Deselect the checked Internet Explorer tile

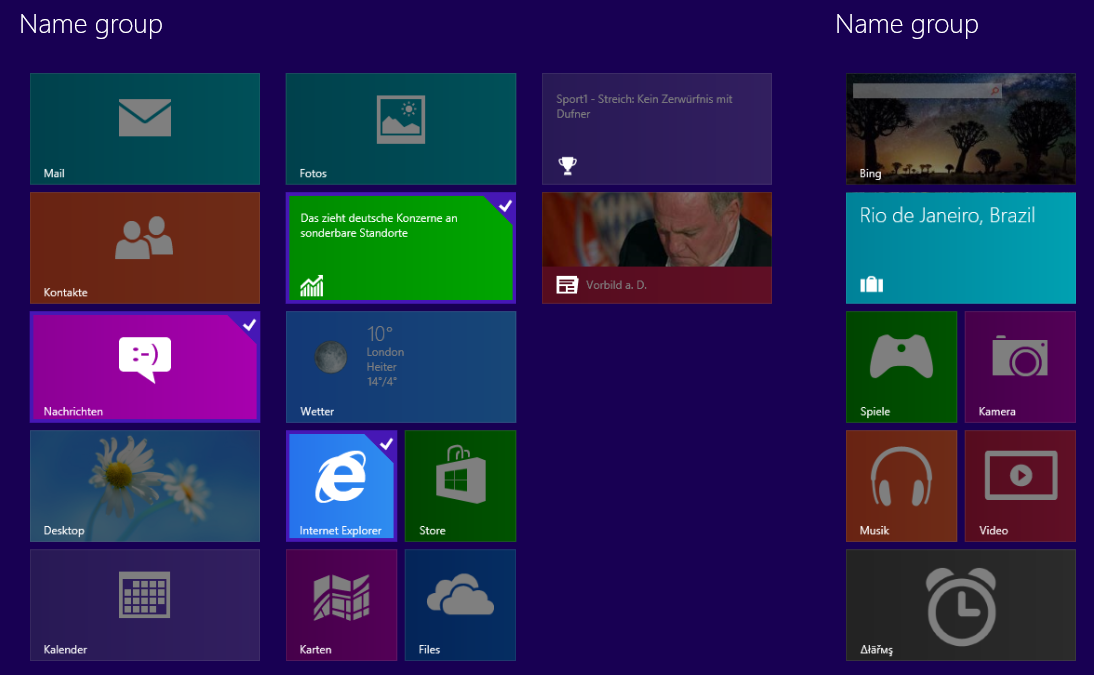(x=341, y=485)
